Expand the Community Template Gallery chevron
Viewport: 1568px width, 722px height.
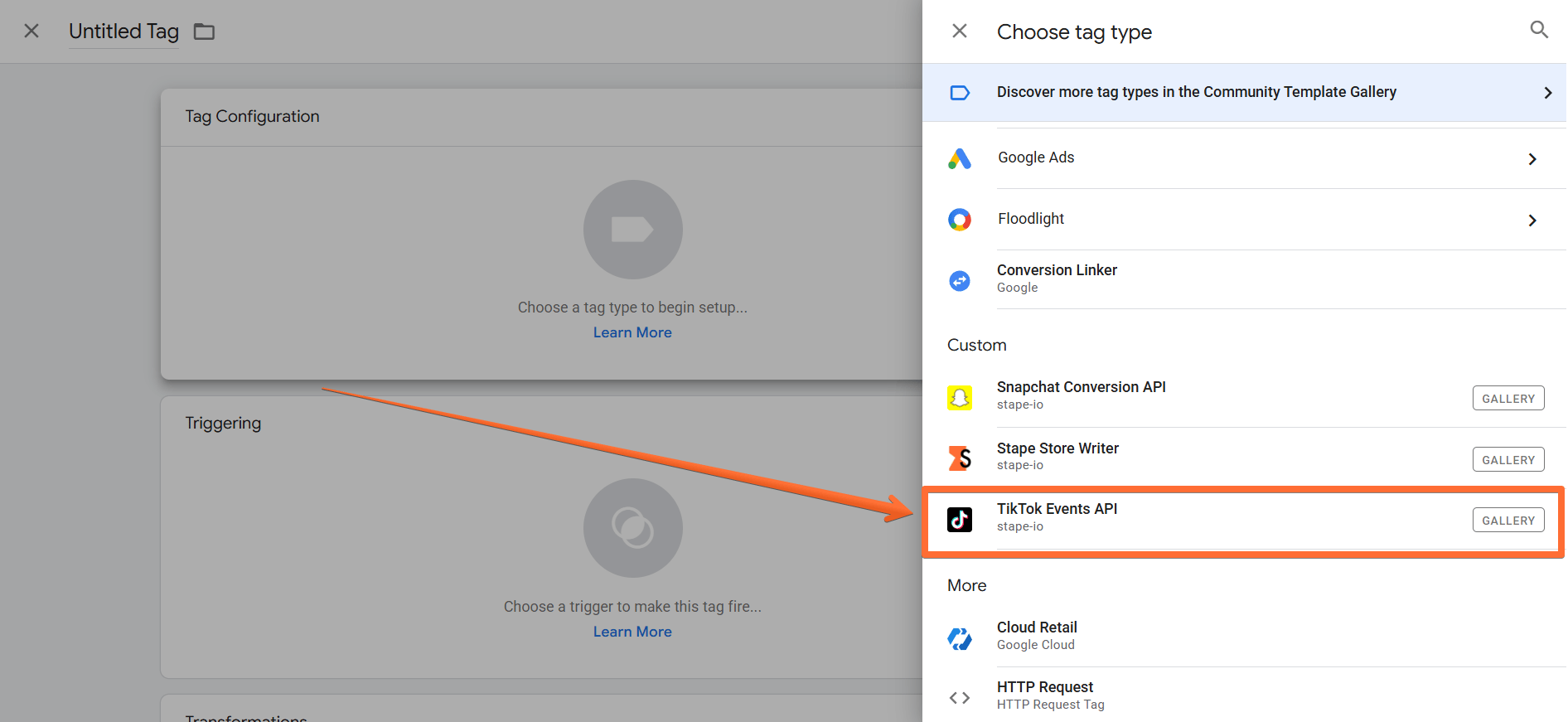pos(1547,93)
